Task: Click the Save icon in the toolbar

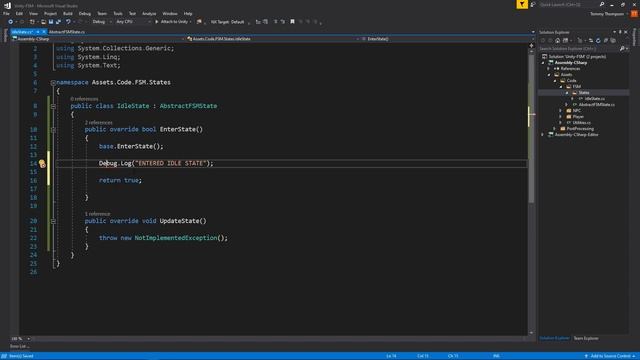Action: coord(51,22)
